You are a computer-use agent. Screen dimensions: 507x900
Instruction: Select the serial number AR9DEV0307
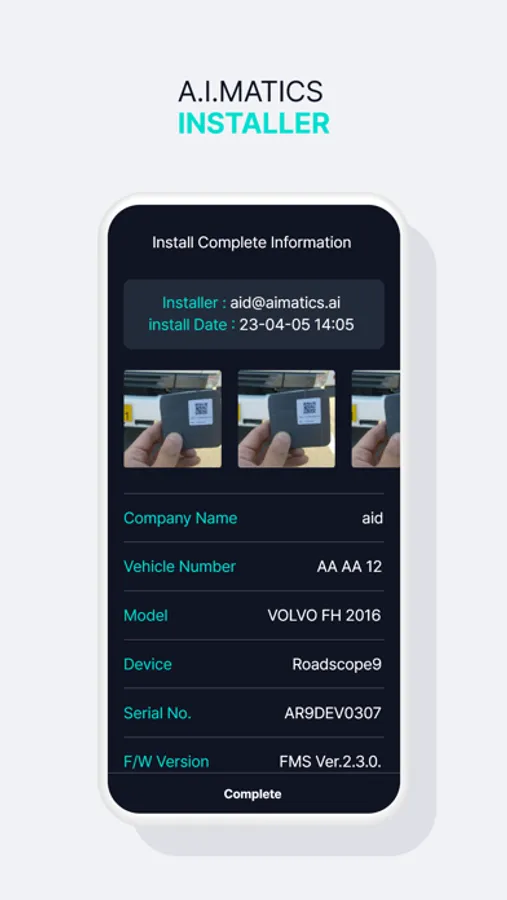pos(333,713)
